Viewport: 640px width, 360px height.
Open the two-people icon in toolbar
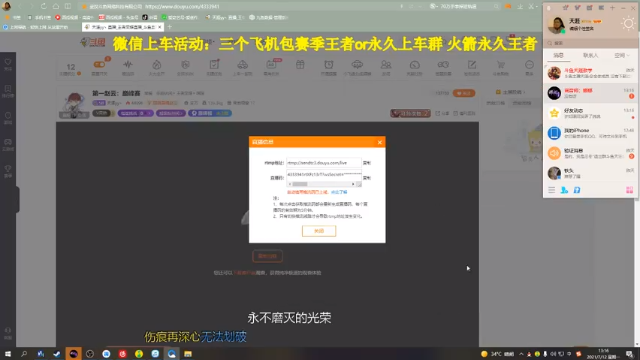(x=386, y=64)
